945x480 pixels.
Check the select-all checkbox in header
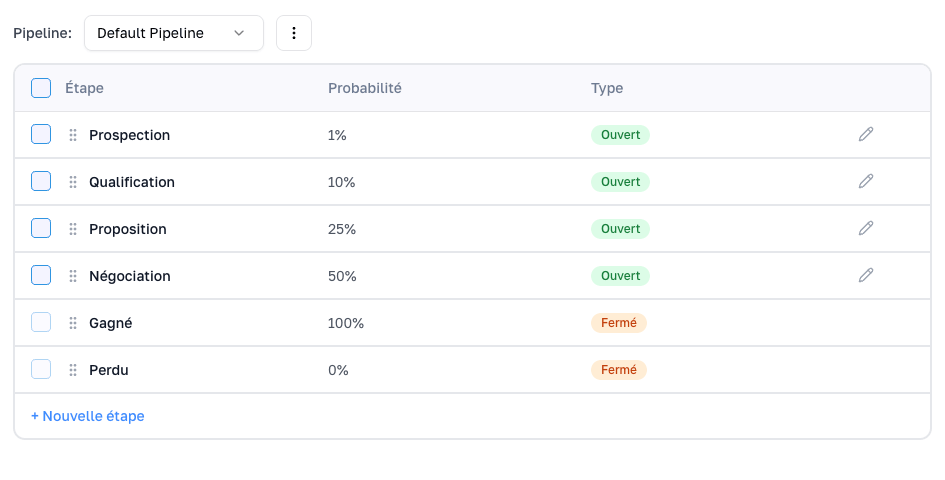[x=41, y=88]
